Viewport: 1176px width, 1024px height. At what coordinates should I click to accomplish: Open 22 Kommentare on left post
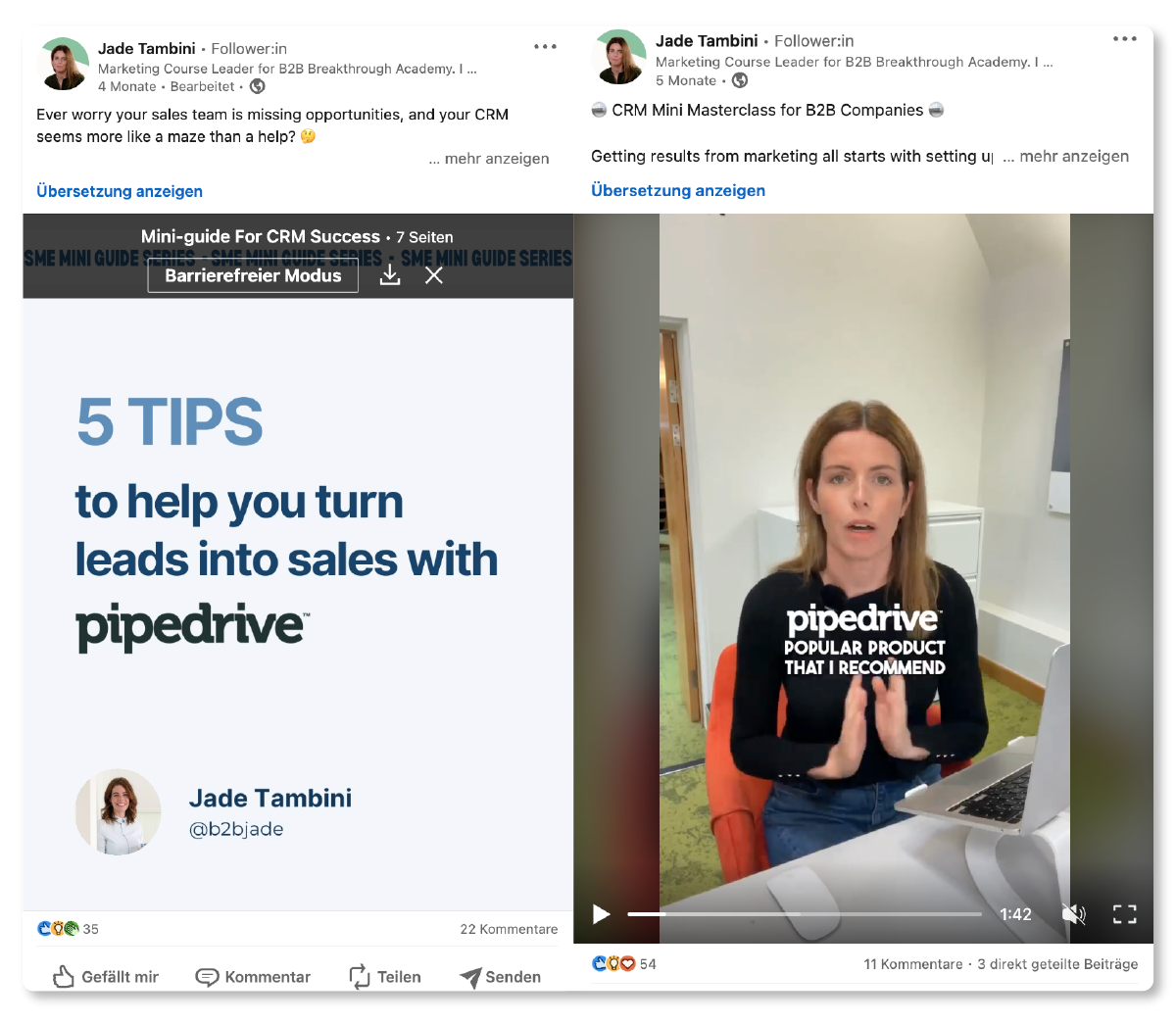[509, 929]
